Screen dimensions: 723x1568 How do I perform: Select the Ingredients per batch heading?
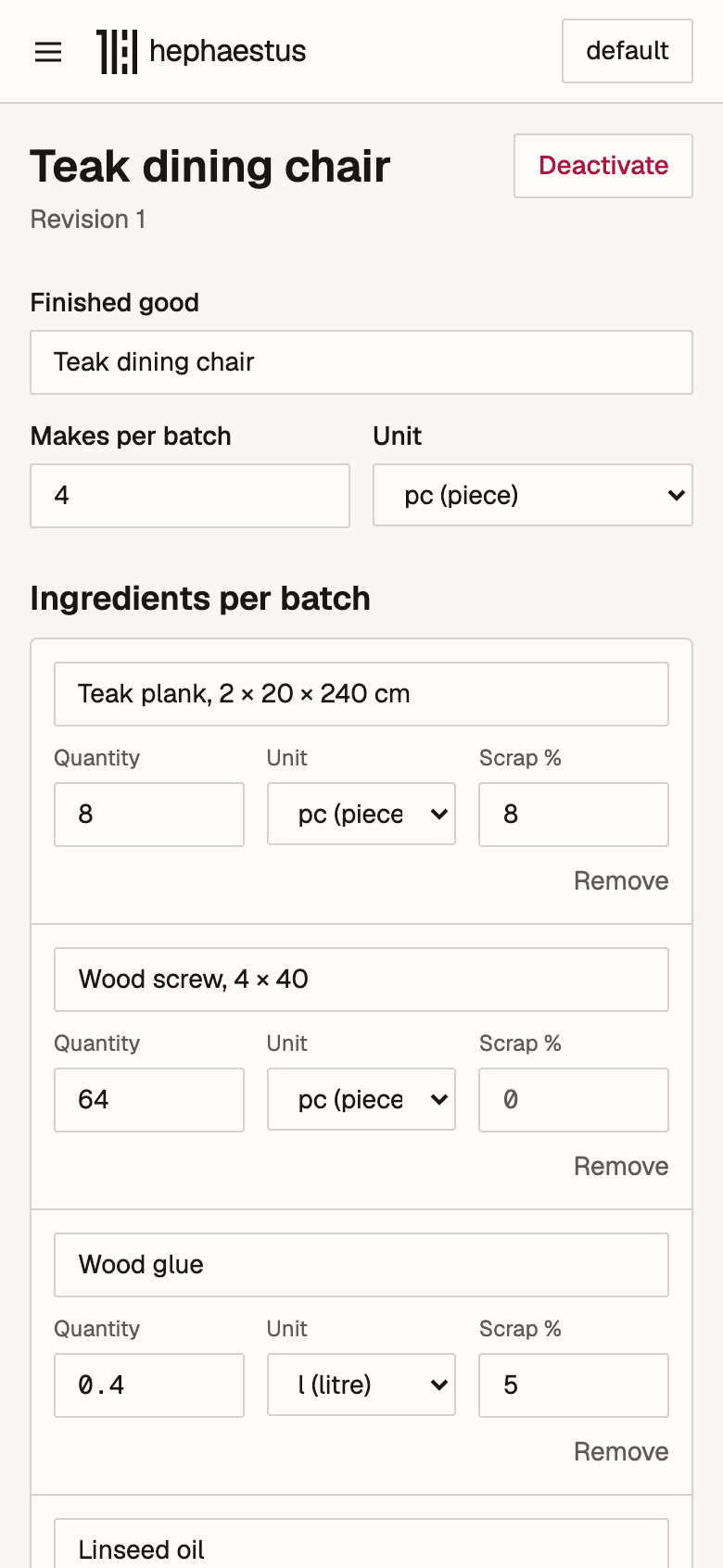tap(200, 599)
